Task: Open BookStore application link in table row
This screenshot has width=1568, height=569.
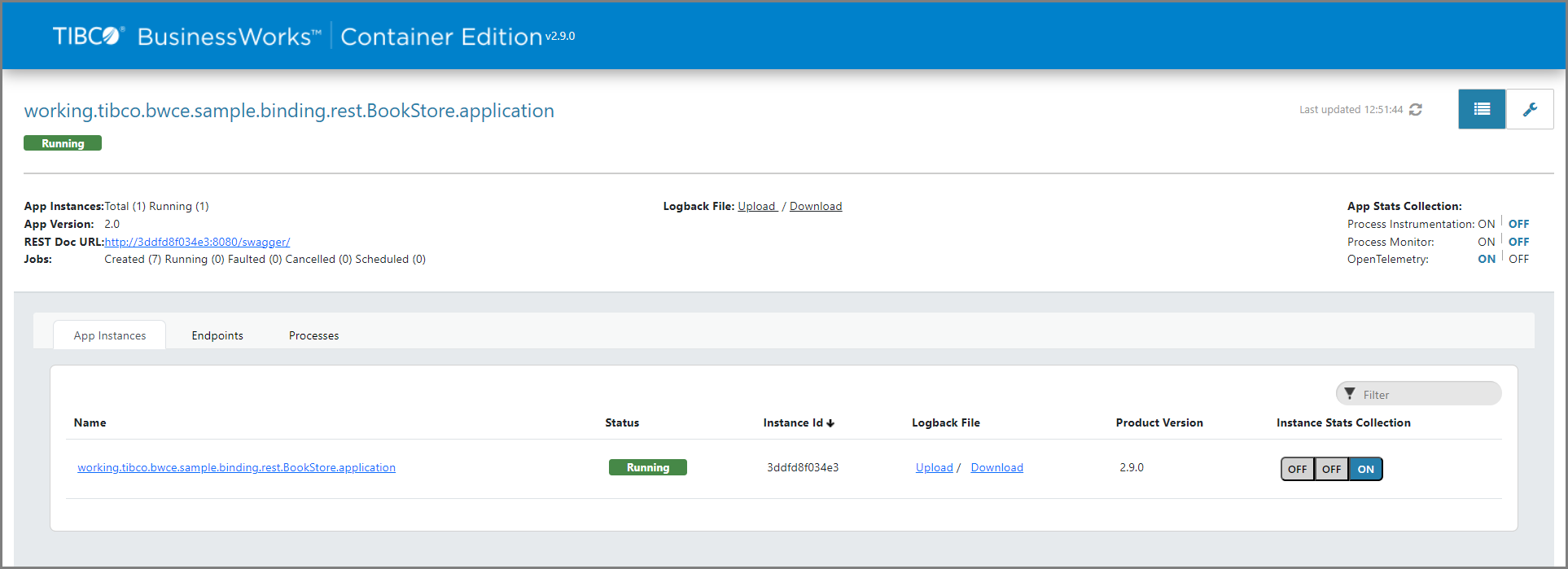Action: coord(236,467)
